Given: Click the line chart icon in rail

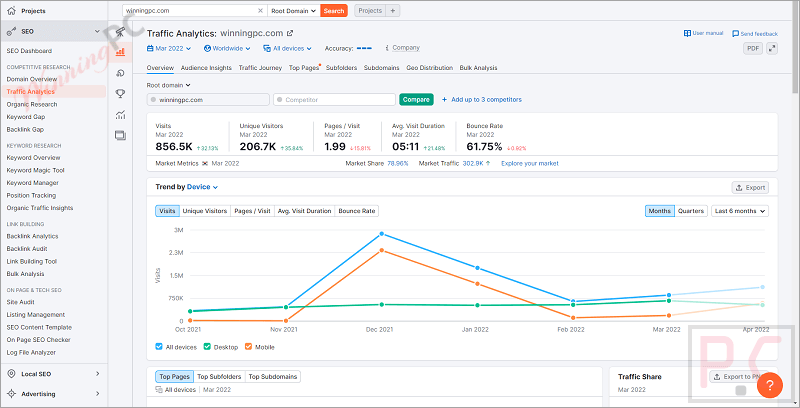Looking at the screenshot, I should (x=120, y=115).
